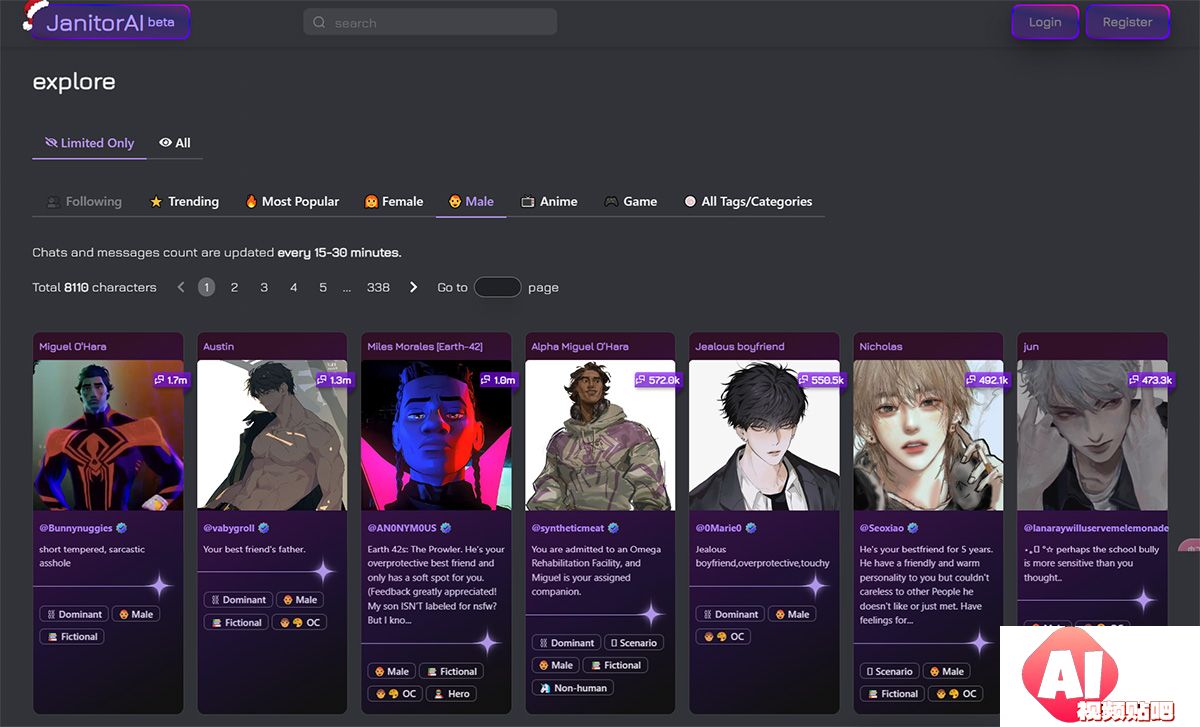
Task: Click Scenario tag on Nicholas card
Action: pos(888,671)
